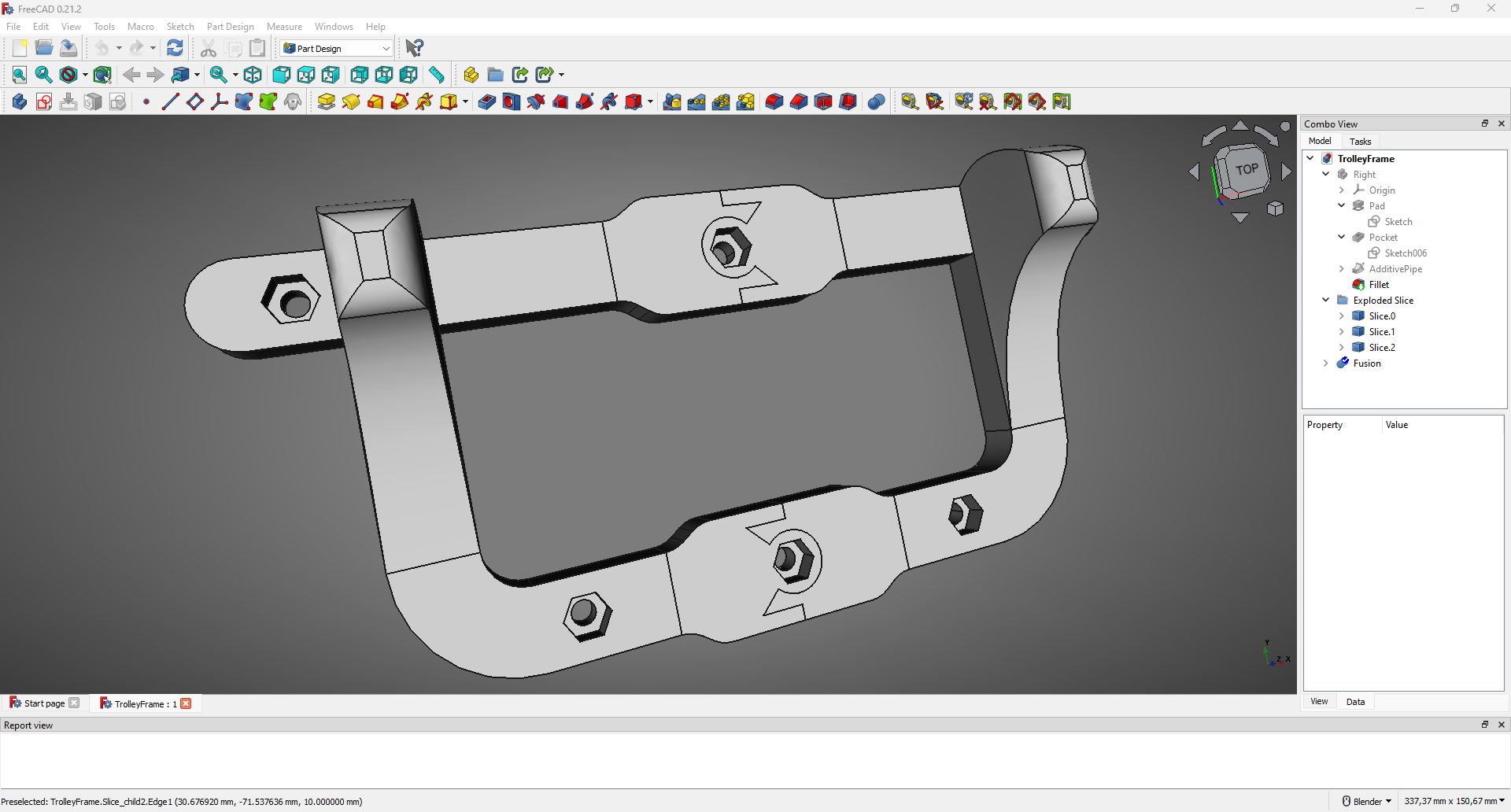Open a file with folder icon

click(44, 48)
